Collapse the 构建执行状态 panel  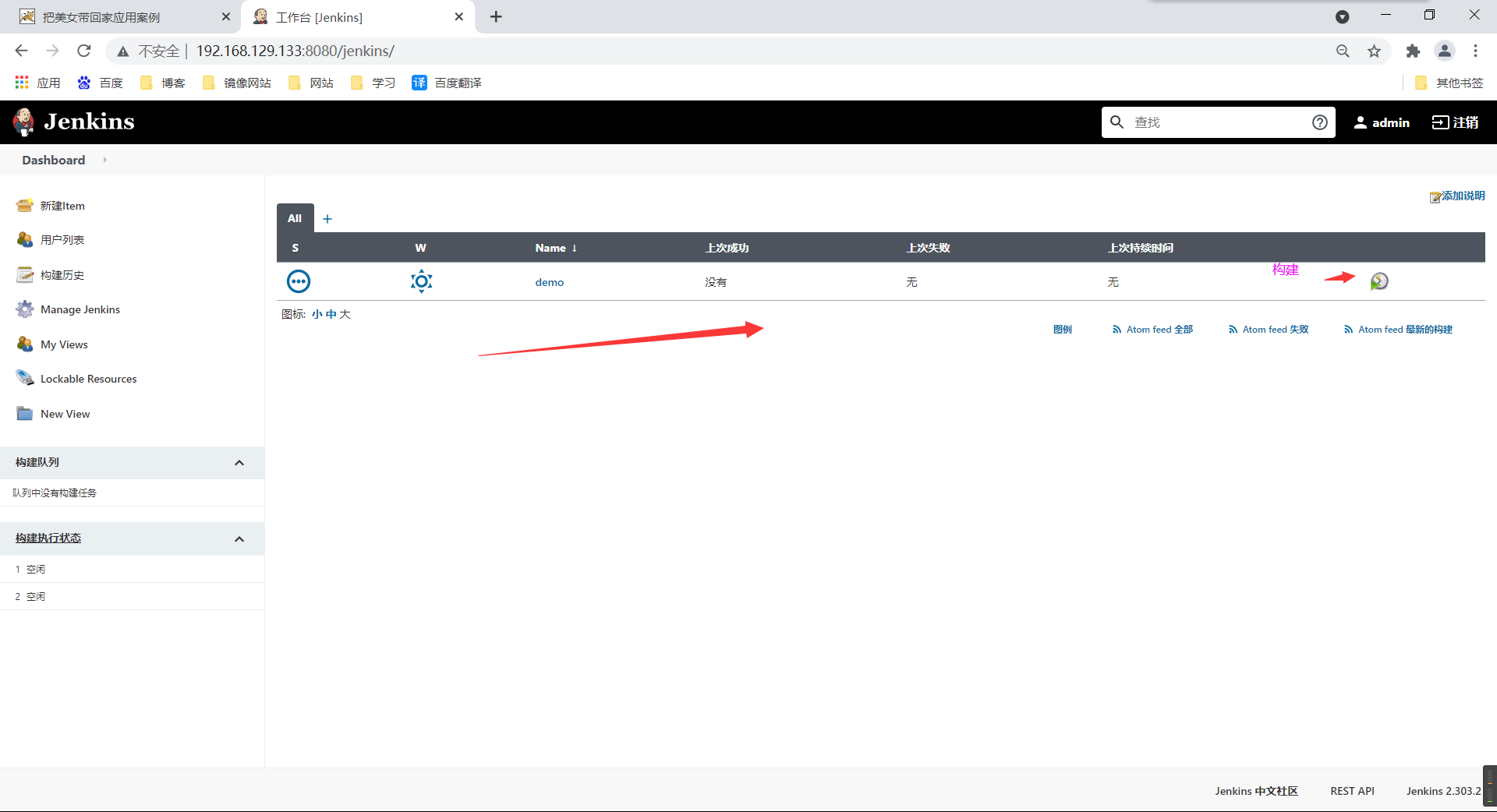coord(239,539)
